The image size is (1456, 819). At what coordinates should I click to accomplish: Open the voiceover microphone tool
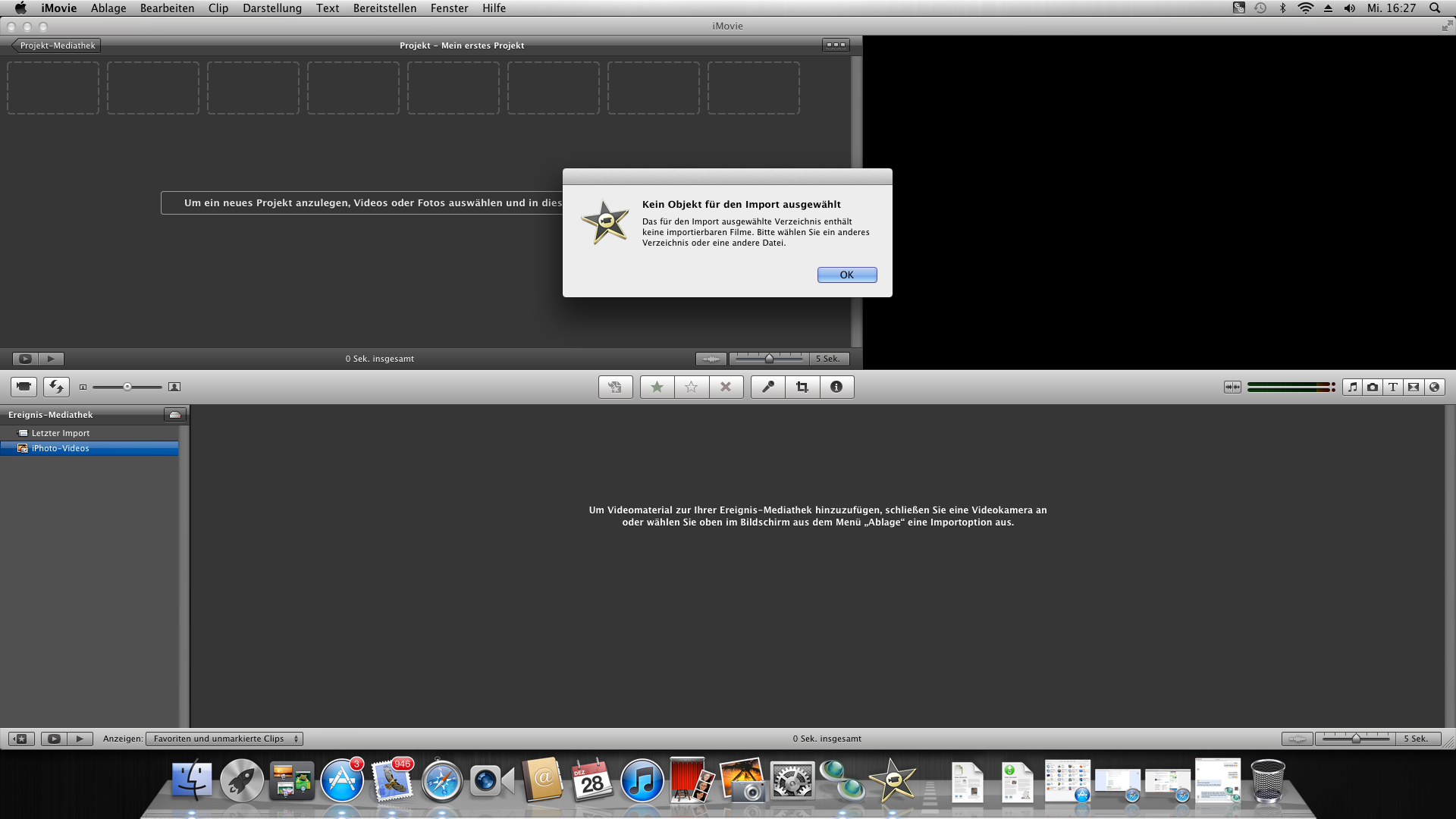point(768,387)
